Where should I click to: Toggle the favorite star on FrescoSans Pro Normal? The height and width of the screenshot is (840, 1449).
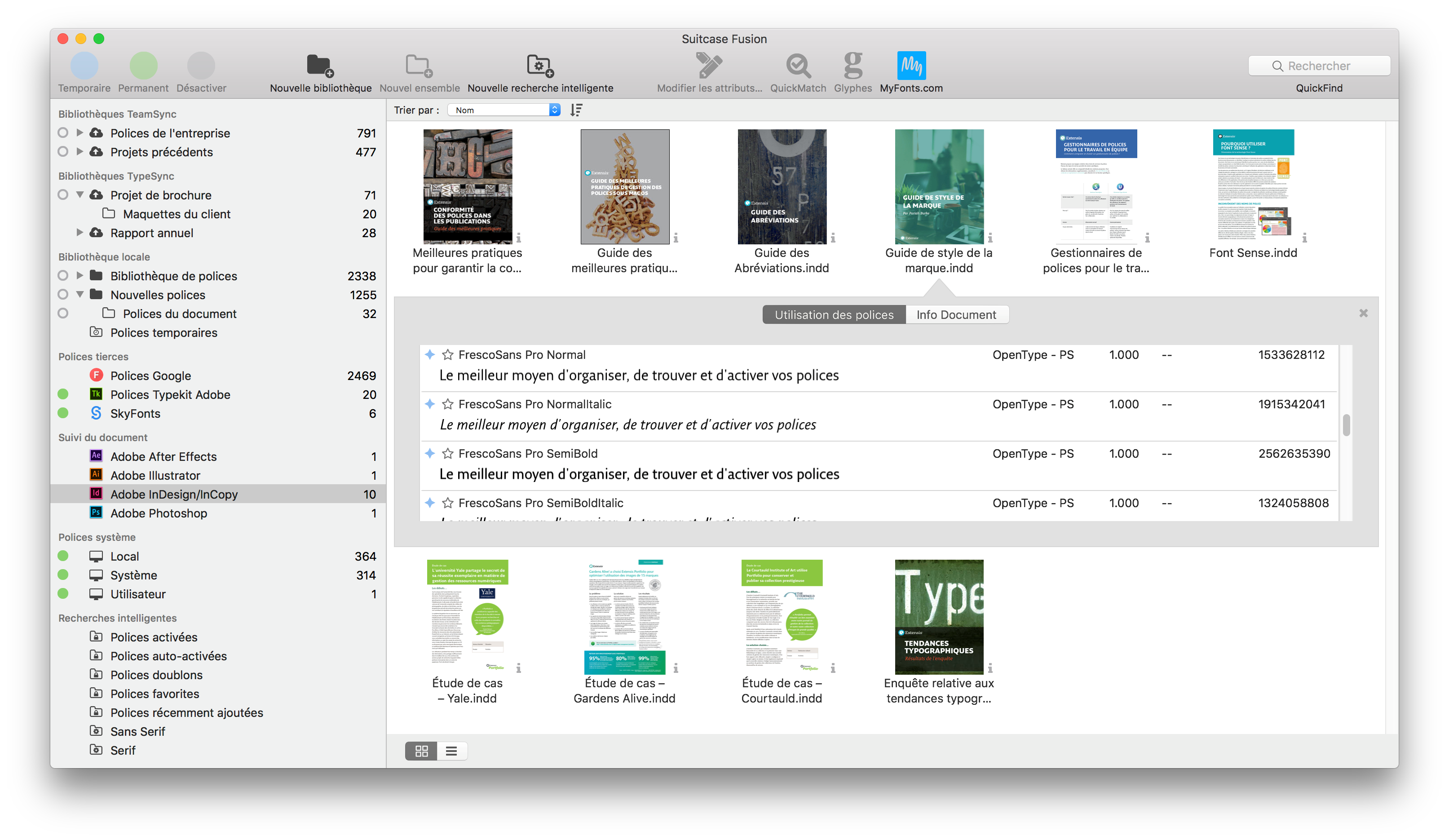pyautogui.click(x=448, y=355)
